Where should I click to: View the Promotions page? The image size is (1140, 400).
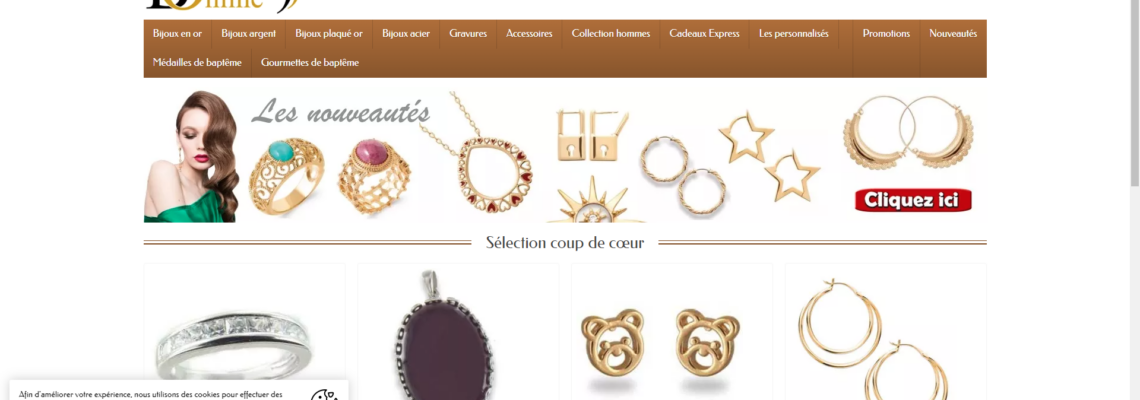886,33
